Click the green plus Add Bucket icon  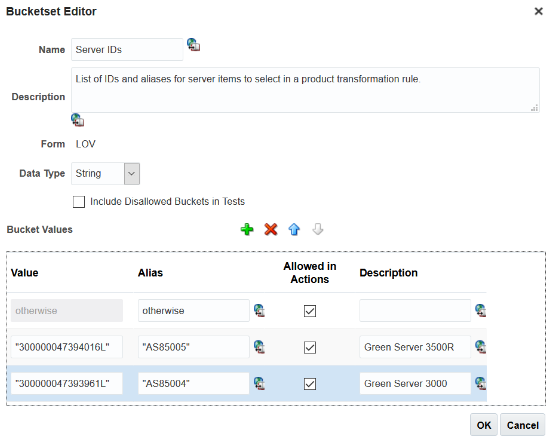coord(247,229)
